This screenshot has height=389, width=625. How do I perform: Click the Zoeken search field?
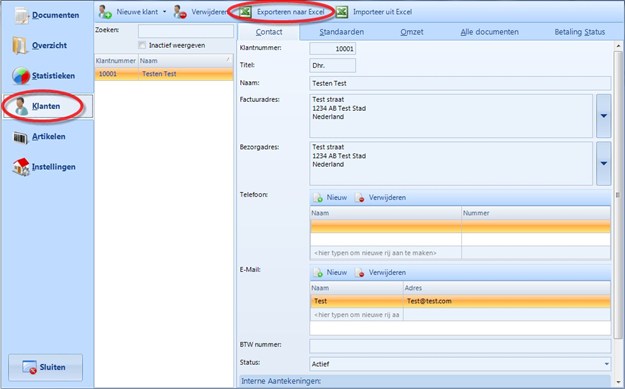coord(186,31)
